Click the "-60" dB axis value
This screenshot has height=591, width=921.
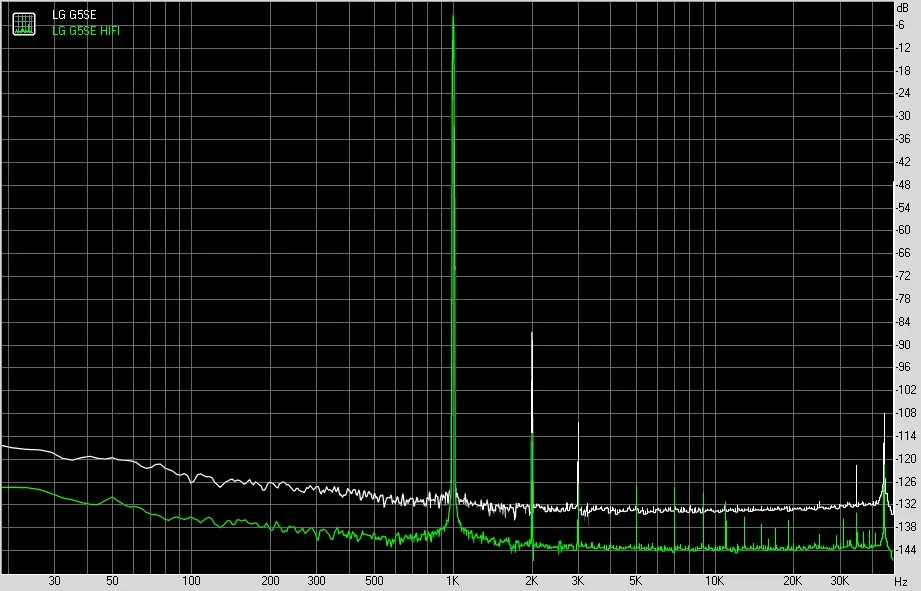(903, 230)
